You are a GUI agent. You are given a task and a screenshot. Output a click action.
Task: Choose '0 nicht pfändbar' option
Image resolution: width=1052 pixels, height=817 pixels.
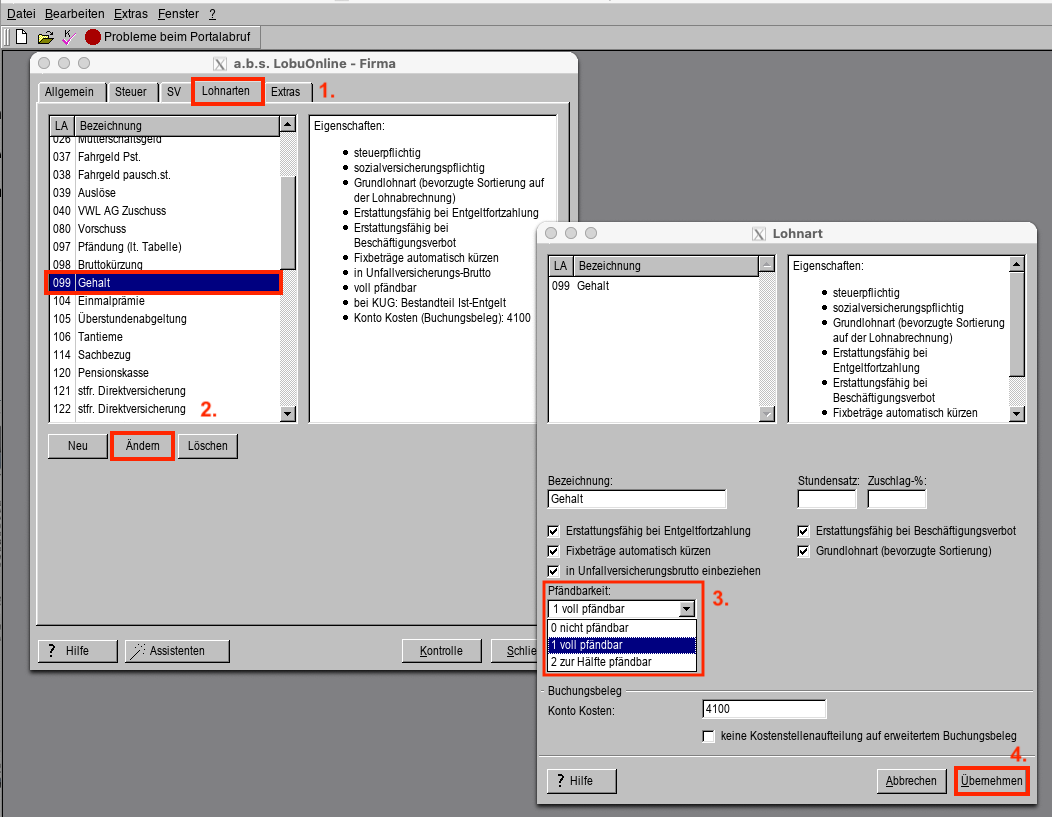click(x=621, y=628)
